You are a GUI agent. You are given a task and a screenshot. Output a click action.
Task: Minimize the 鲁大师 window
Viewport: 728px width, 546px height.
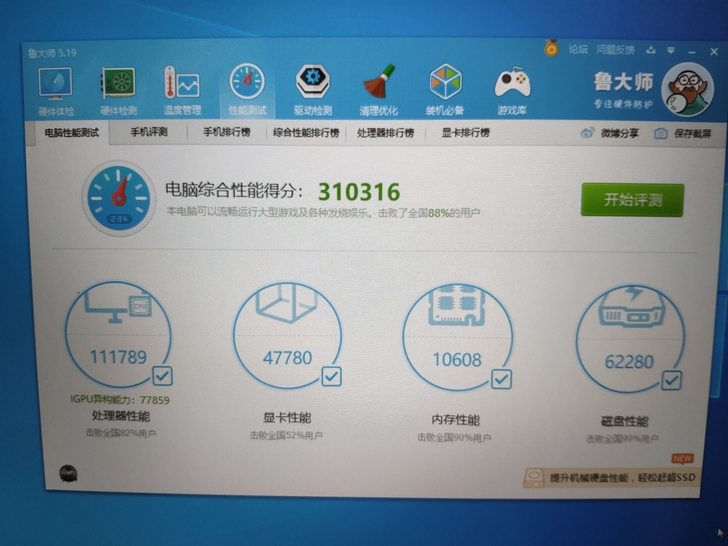click(x=692, y=52)
